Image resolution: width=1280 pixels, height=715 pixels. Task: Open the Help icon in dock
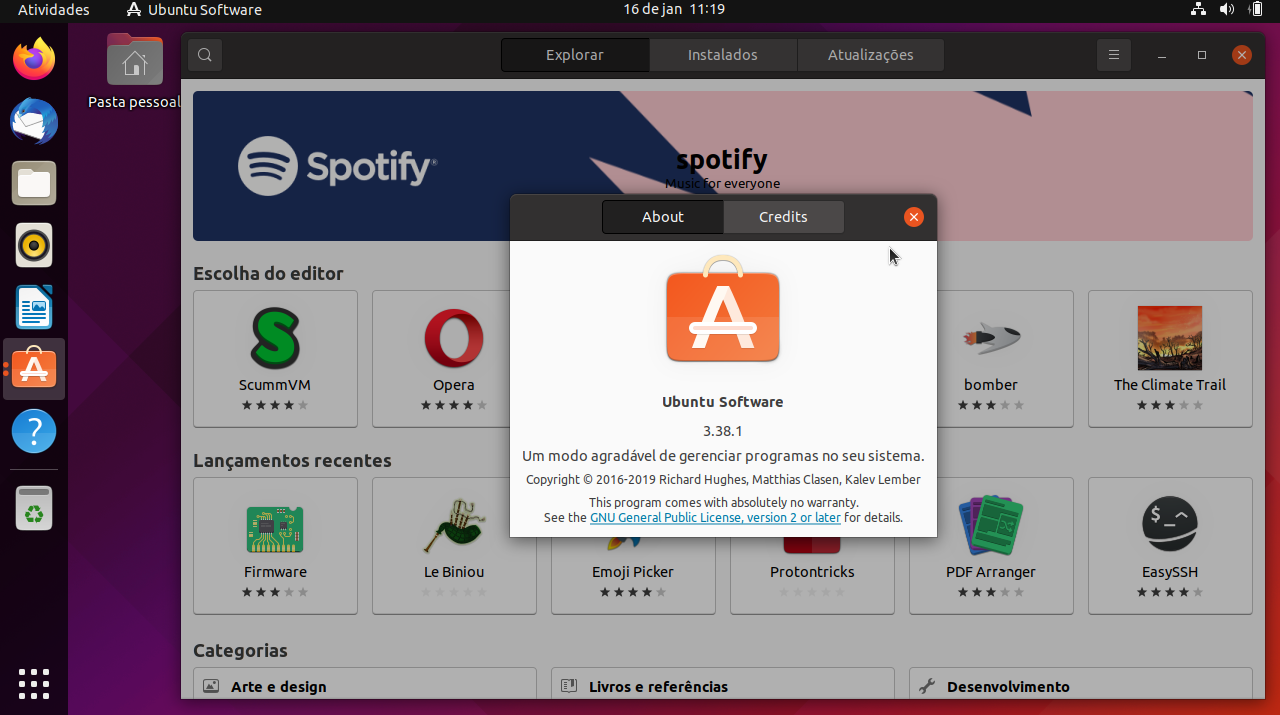pos(34,431)
